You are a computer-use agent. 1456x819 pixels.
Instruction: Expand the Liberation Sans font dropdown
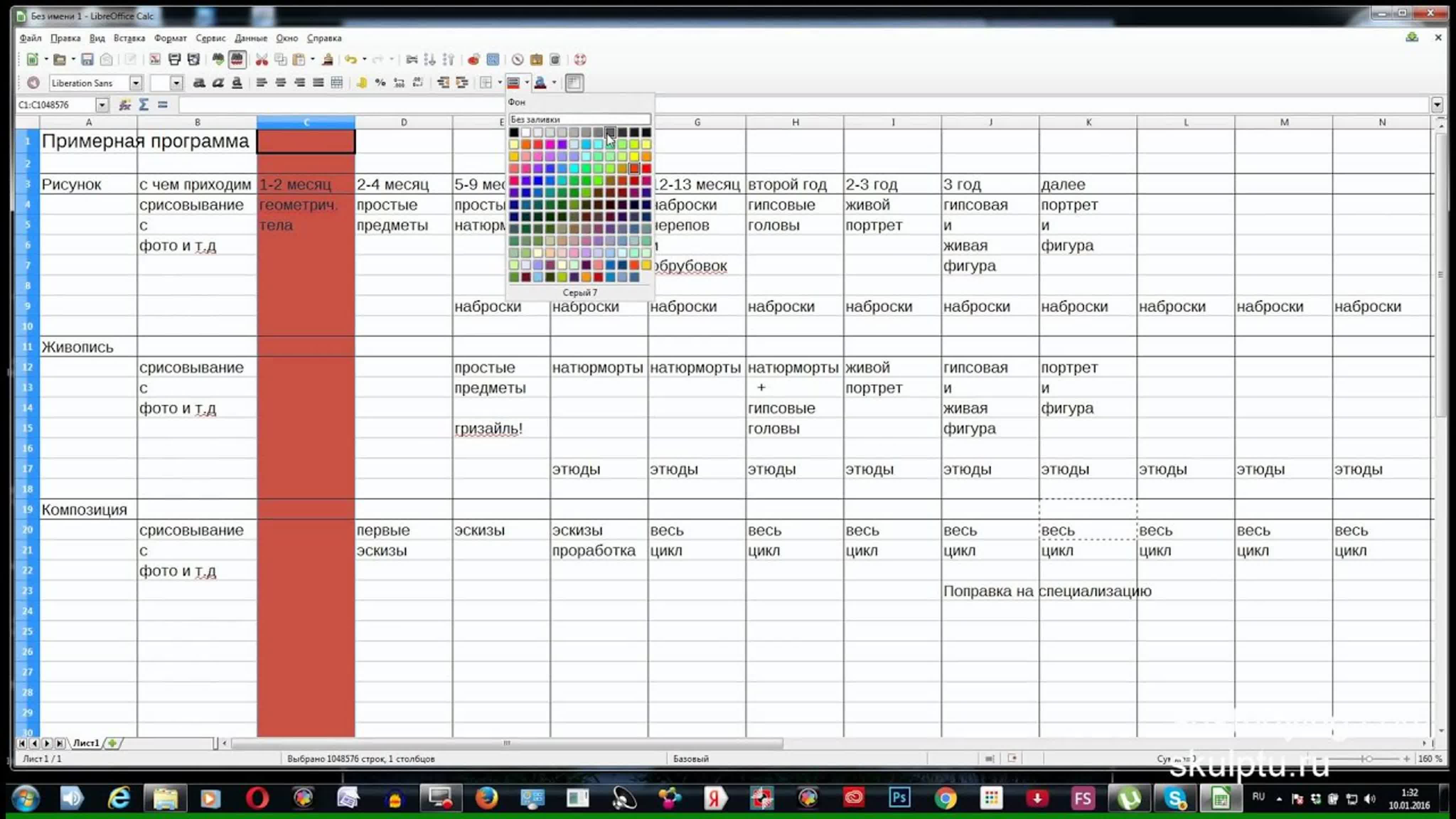[x=136, y=83]
